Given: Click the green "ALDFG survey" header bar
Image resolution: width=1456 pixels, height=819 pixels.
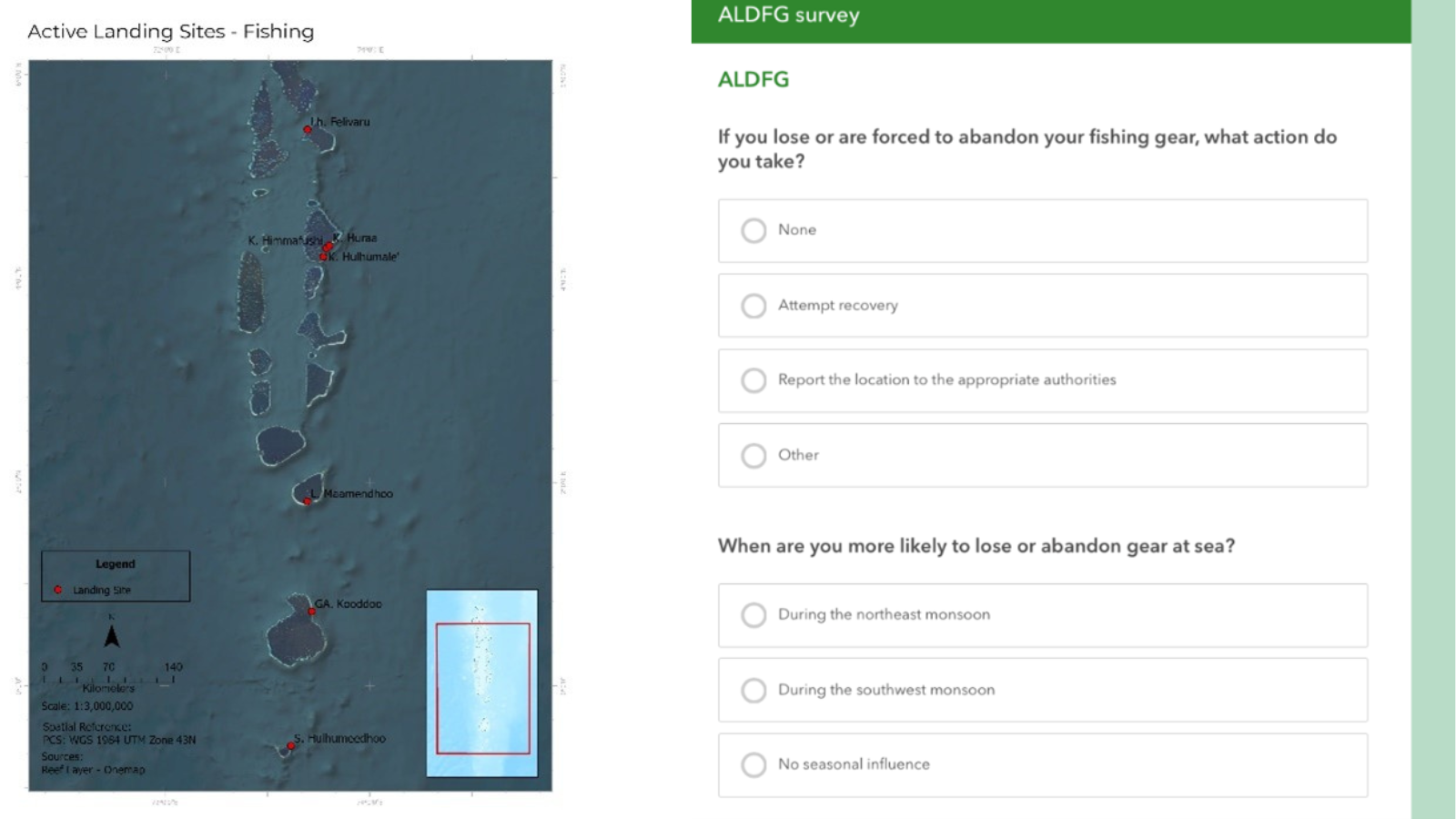Looking at the screenshot, I should (x=1051, y=20).
